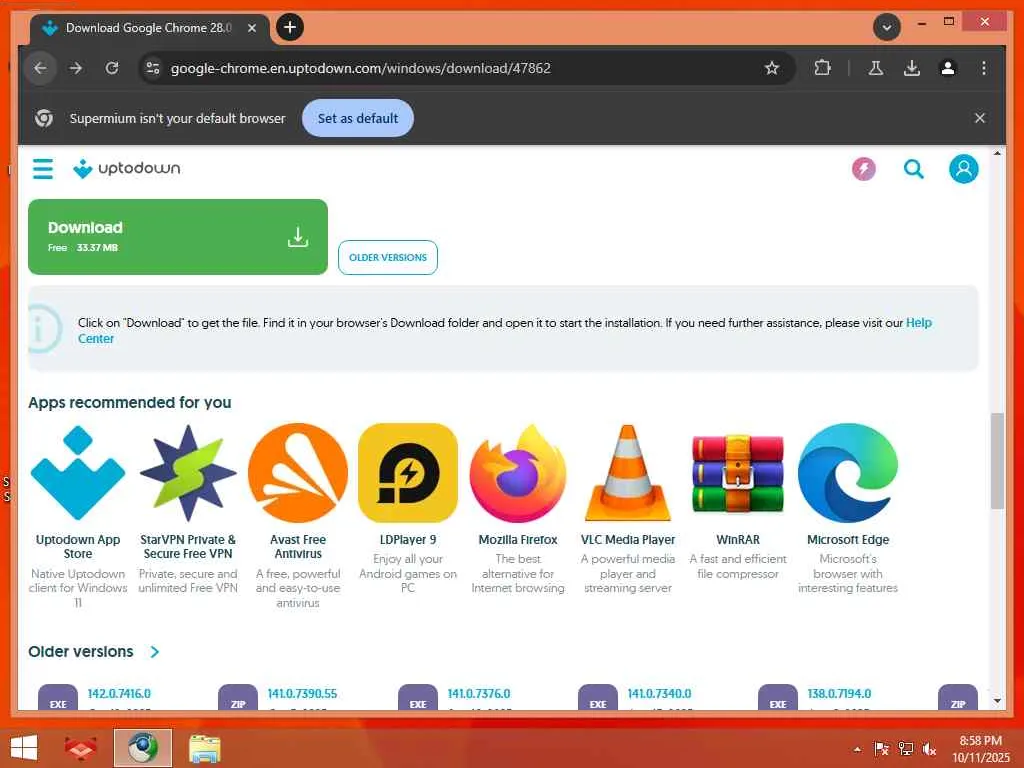Open VLC Media Player cone icon
The height and width of the screenshot is (768, 1024).
point(628,473)
